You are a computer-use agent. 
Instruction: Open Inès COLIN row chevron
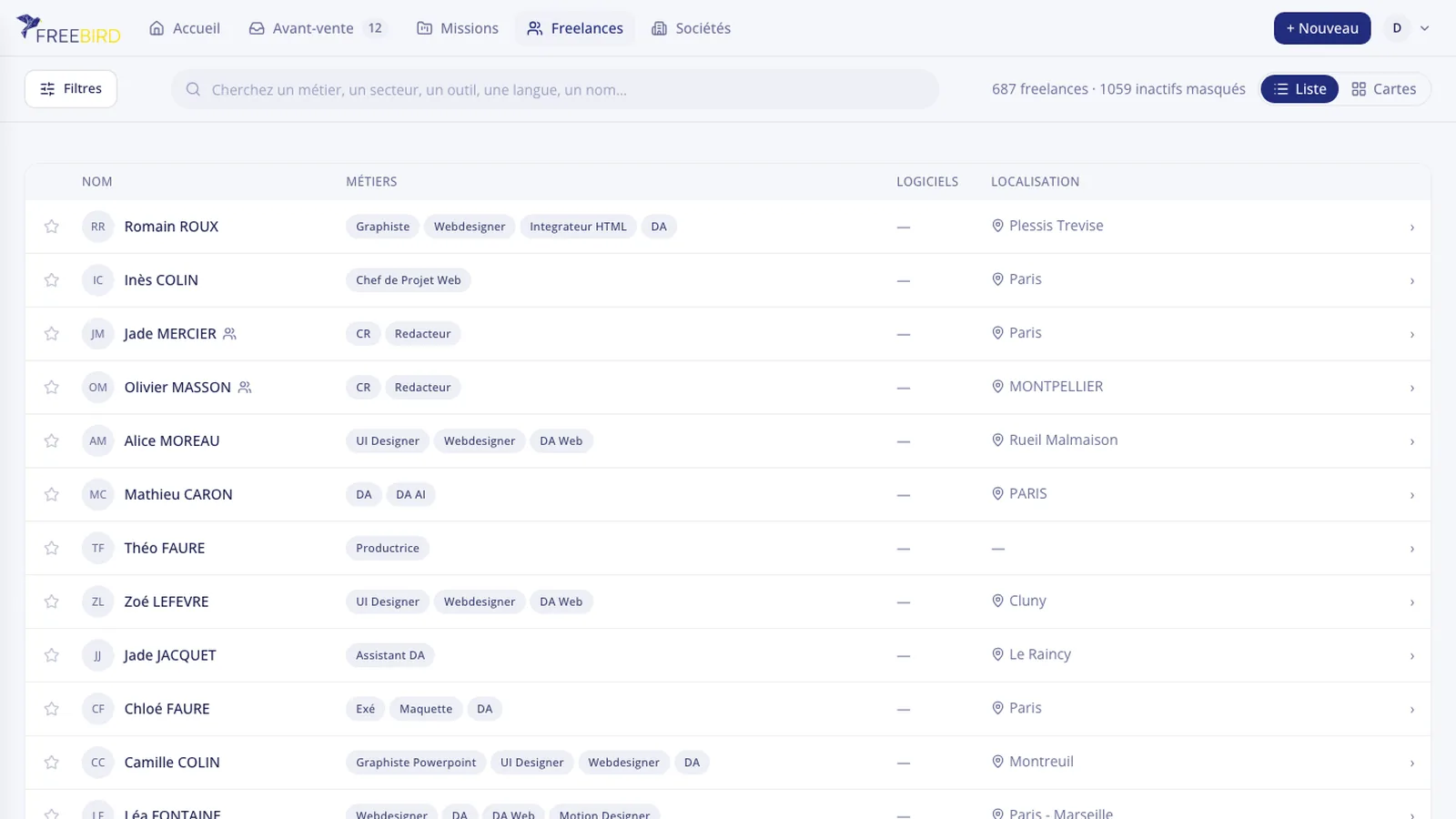(x=1411, y=281)
